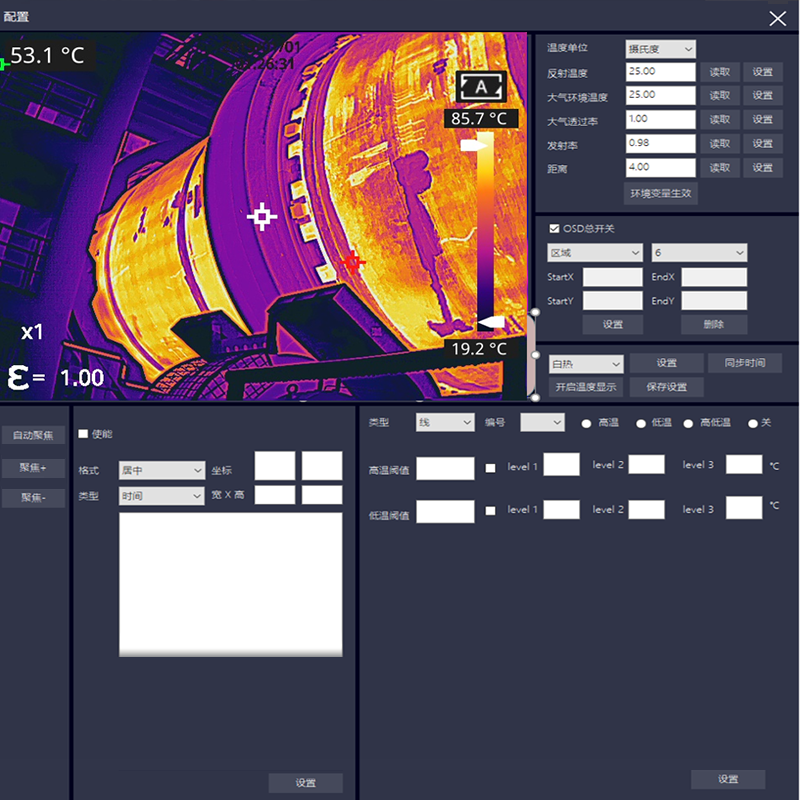Click the 发射率 input field showing 0.98
The image size is (800, 800).
(x=660, y=143)
